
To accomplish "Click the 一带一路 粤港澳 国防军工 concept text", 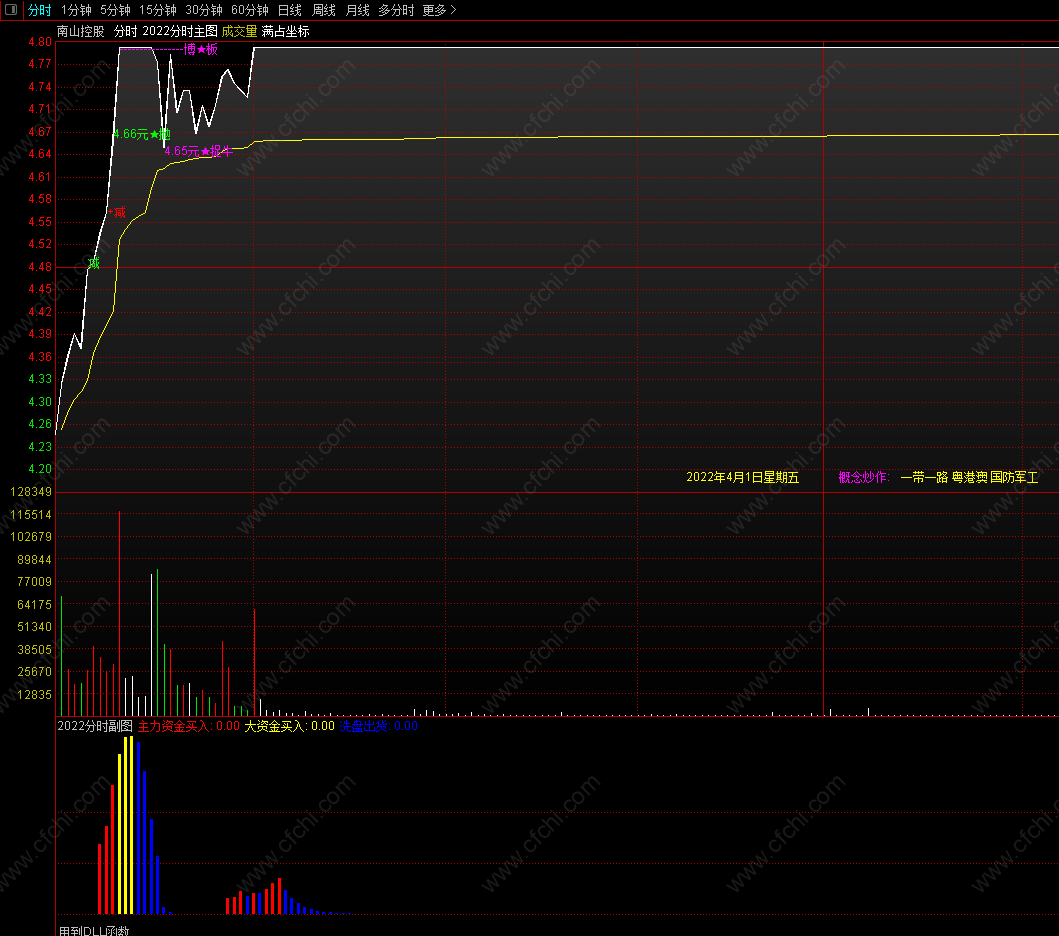I will pyautogui.click(x=969, y=477).
